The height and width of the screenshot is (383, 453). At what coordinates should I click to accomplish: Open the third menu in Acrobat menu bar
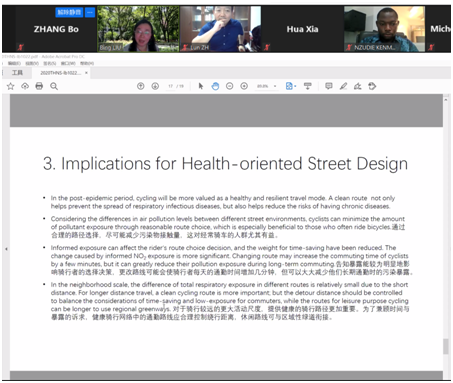[x=50, y=63]
